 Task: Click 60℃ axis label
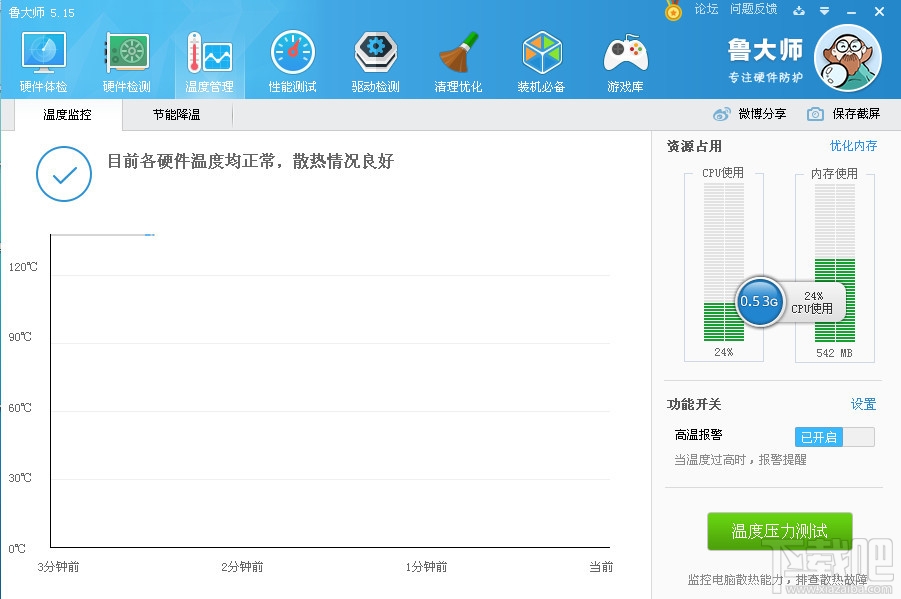pyautogui.click(x=20, y=408)
